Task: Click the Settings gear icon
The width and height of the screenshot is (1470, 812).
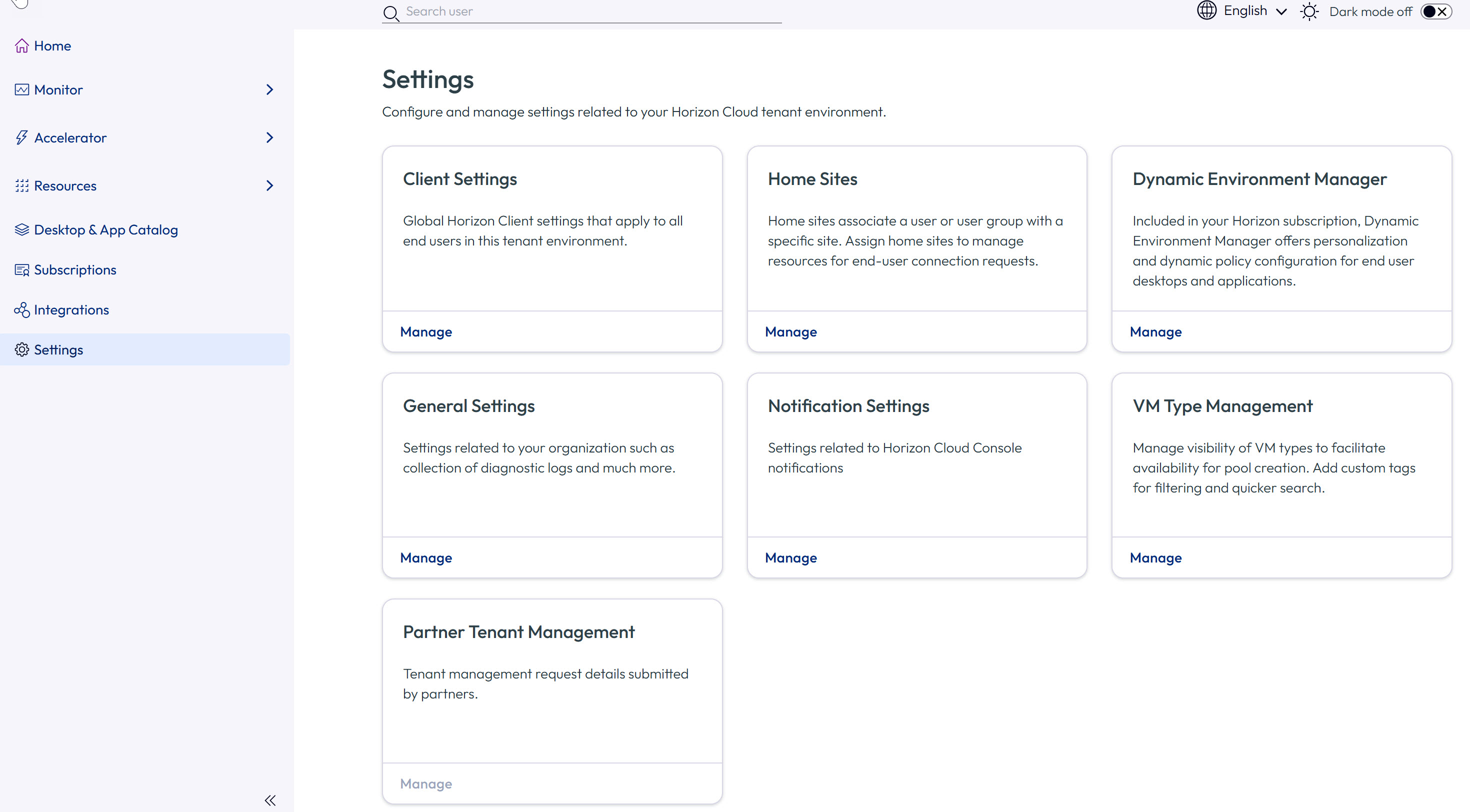Action: [x=21, y=350]
